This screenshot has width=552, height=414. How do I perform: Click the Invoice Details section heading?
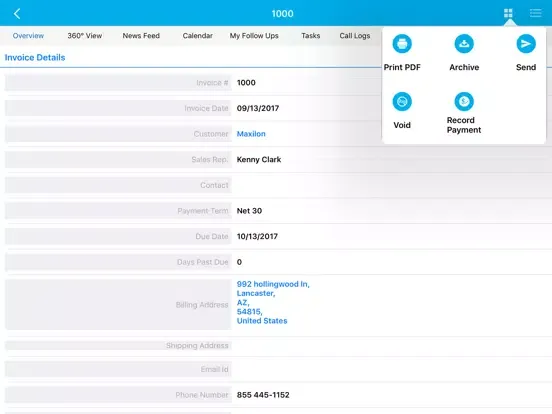tap(35, 57)
